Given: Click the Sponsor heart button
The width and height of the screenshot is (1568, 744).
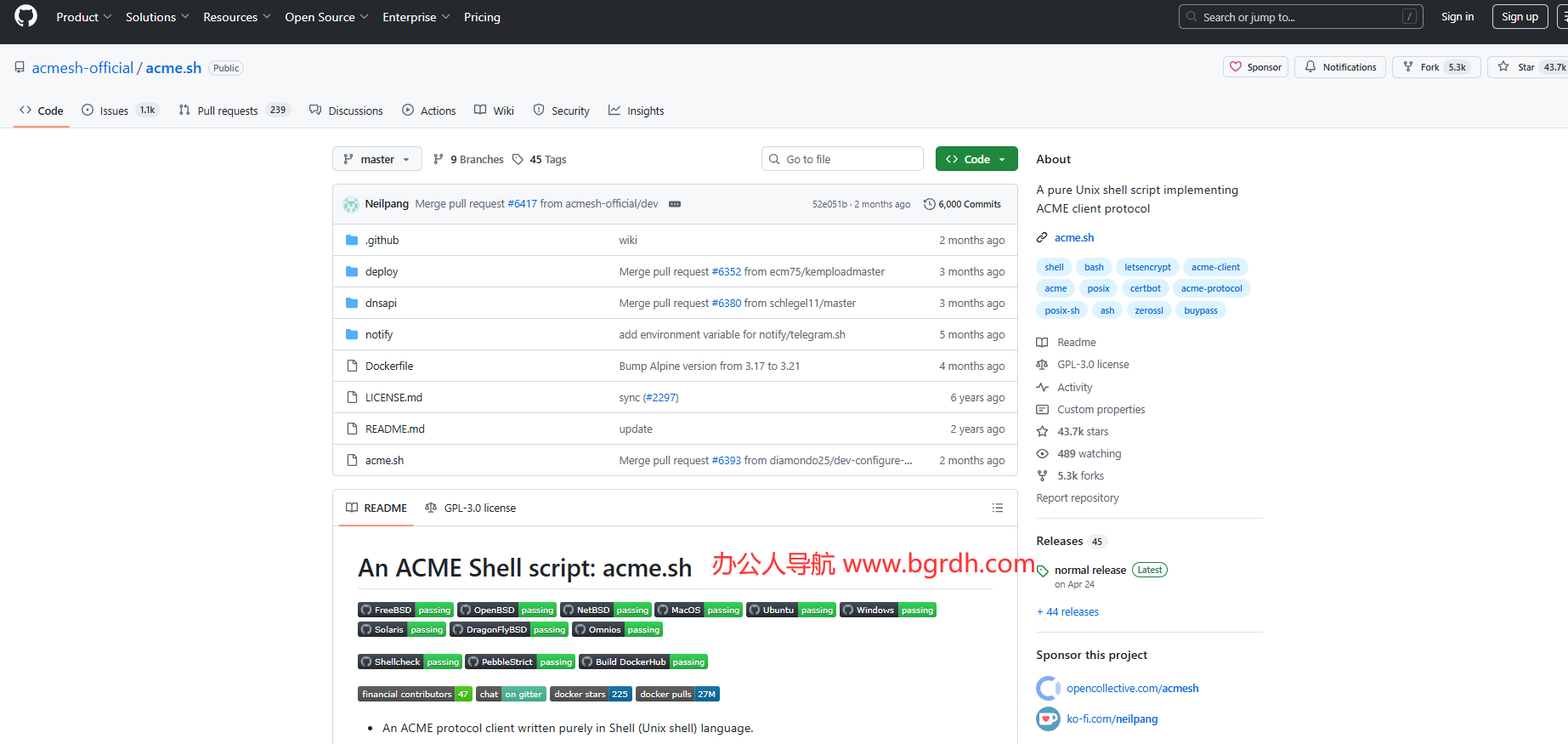Looking at the screenshot, I should point(1255,67).
